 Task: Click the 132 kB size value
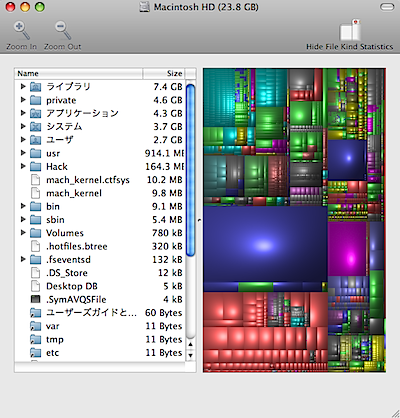[167, 260]
